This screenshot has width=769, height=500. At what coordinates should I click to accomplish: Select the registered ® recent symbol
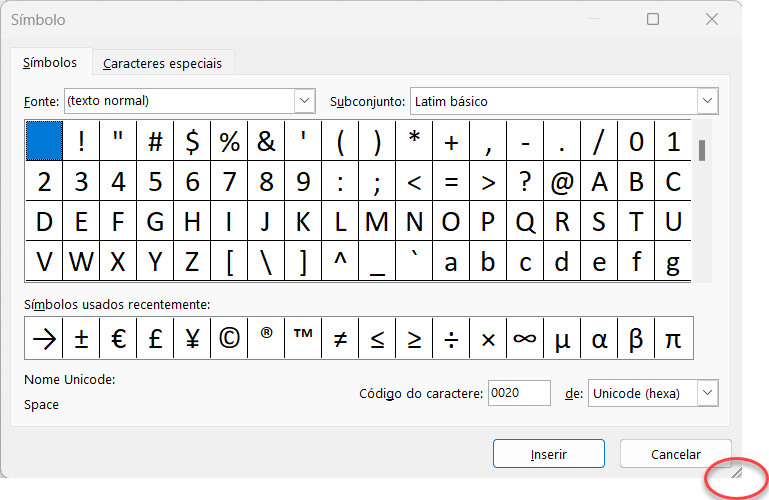[x=266, y=338]
